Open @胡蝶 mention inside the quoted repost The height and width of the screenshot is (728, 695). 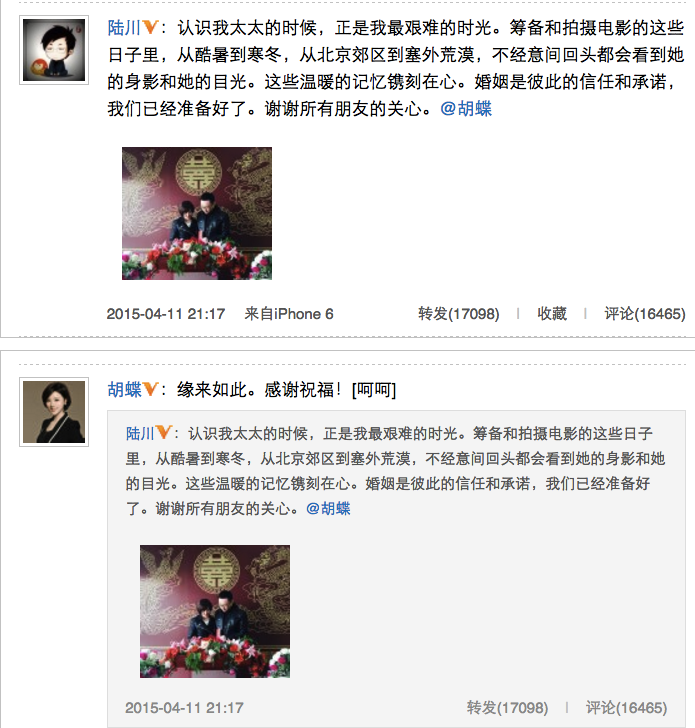328,508
